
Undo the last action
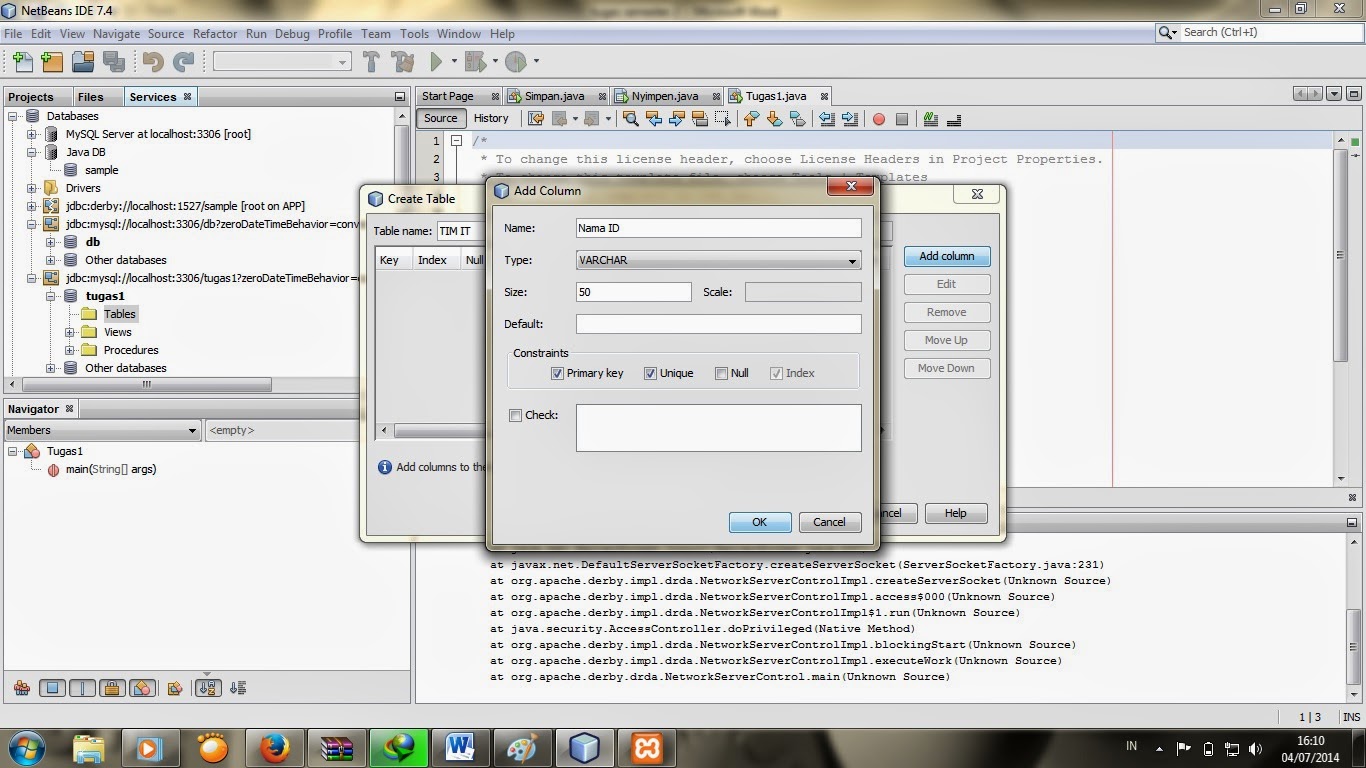coord(152,61)
